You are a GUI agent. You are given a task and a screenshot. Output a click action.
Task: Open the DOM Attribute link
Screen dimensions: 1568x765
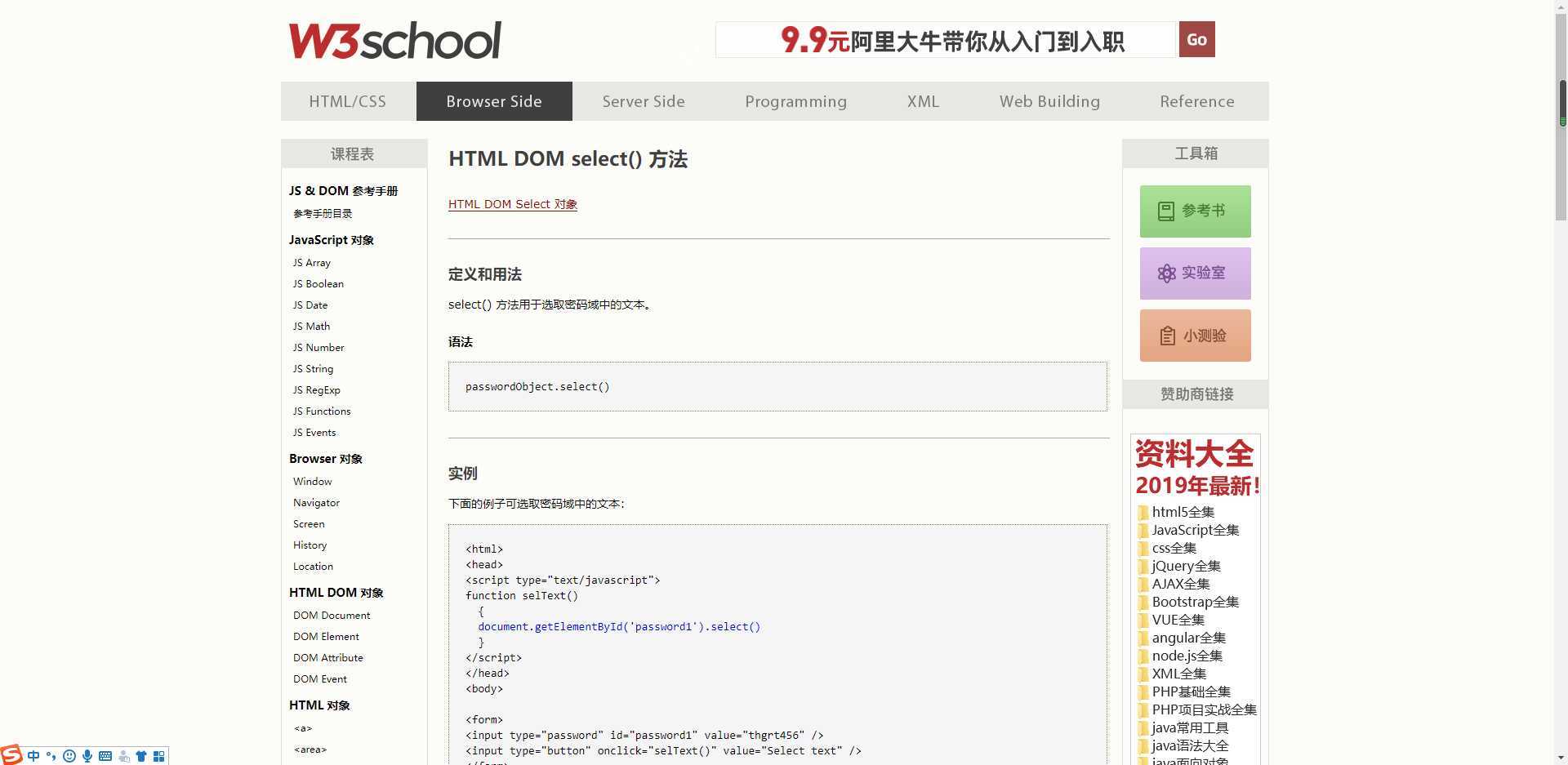[x=328, y=658]
